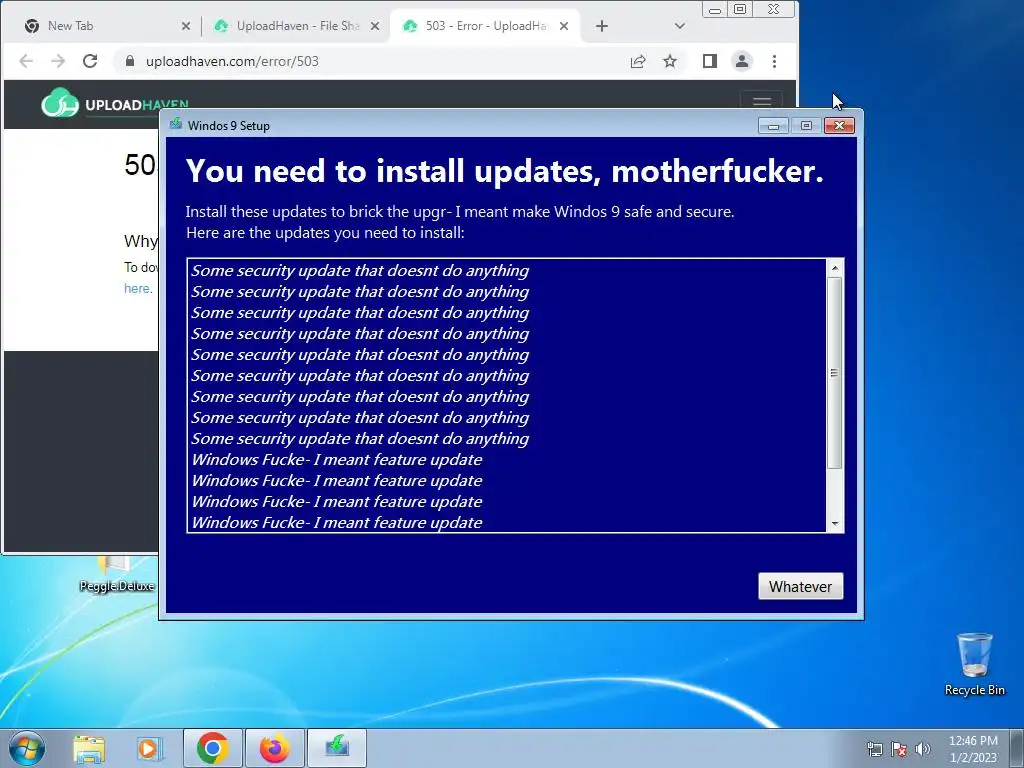Screen dimensions: 1024x768
Task: Open the Chrome profile avatar menu
Action: tap(742, 61)
